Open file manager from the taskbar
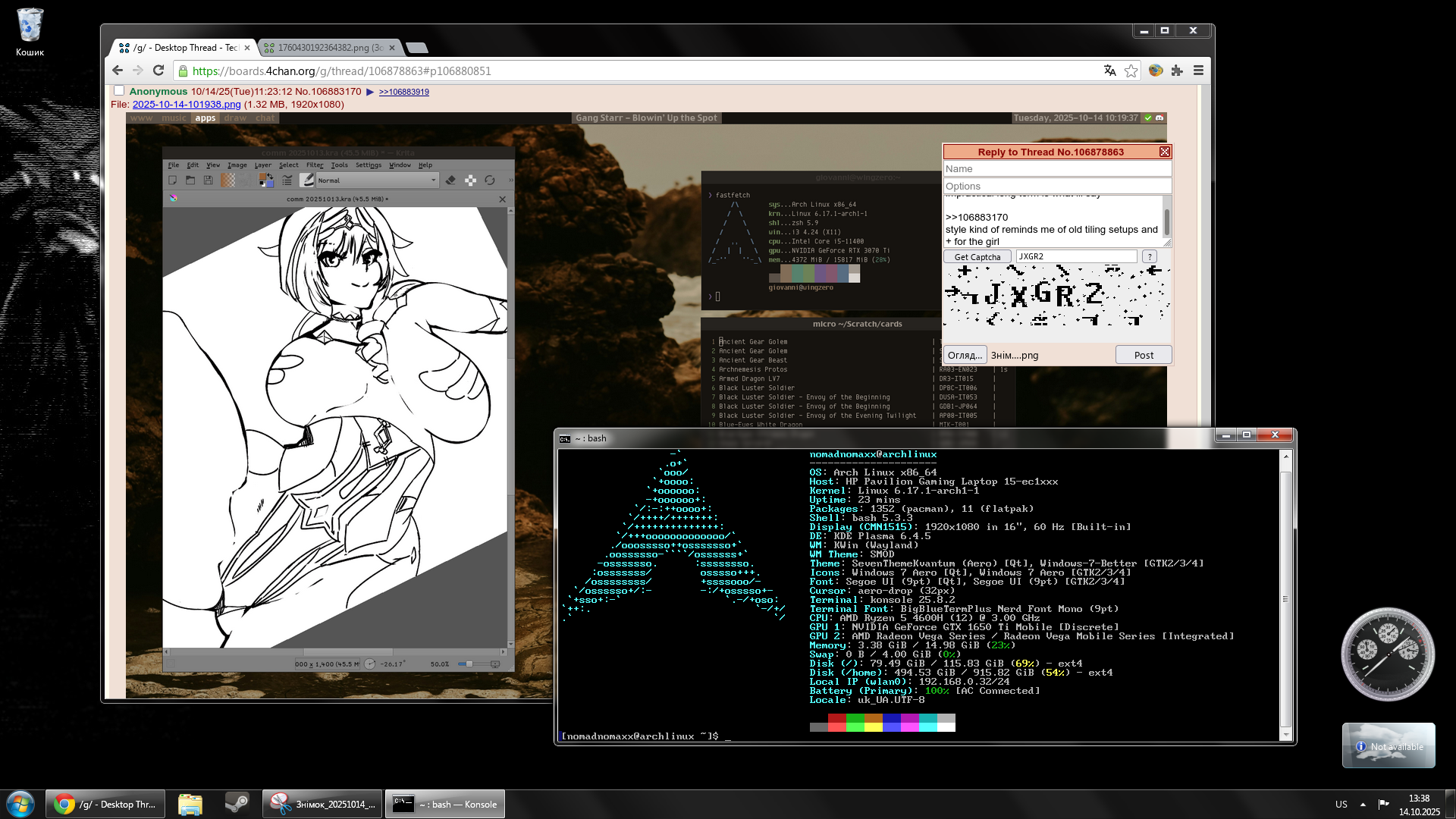This screenshot has height=819, width=1456. click(190, 804)
